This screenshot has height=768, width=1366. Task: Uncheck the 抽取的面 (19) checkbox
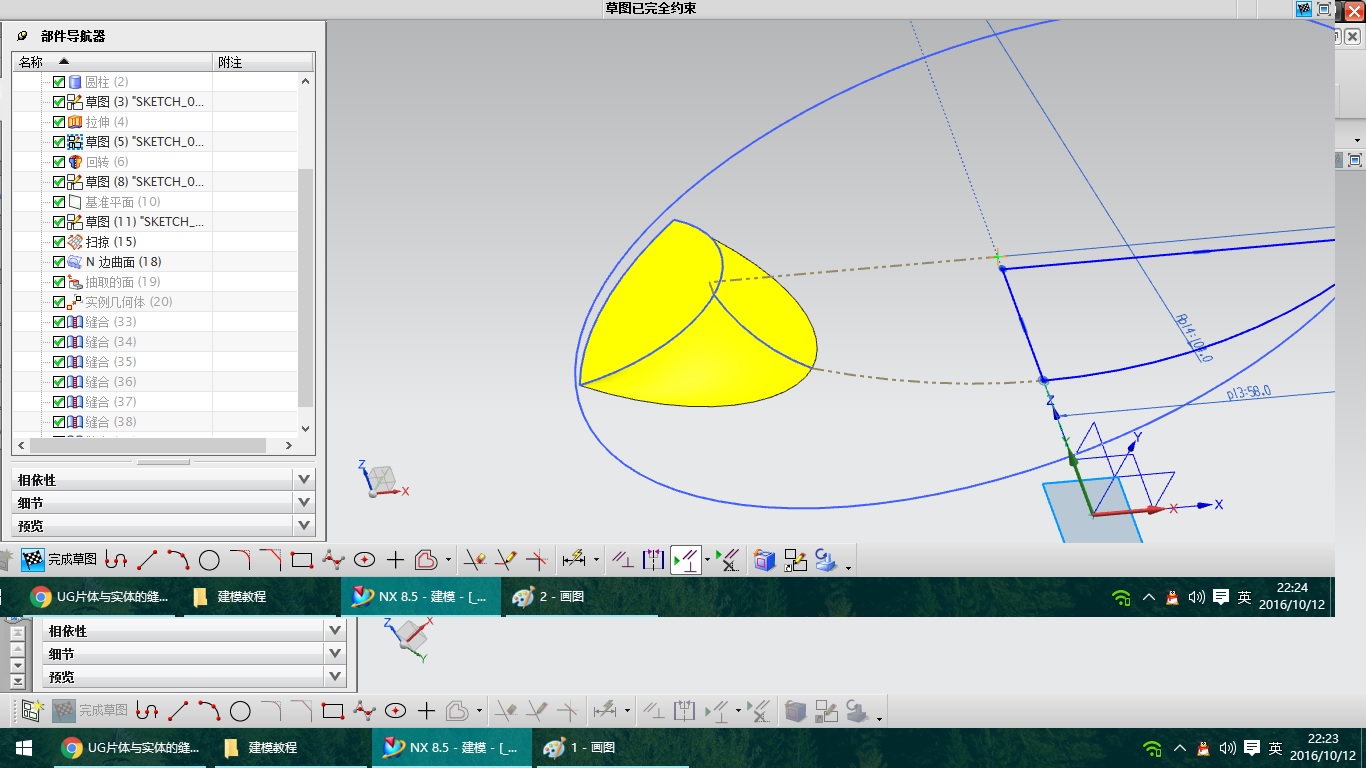pos(59,282)
